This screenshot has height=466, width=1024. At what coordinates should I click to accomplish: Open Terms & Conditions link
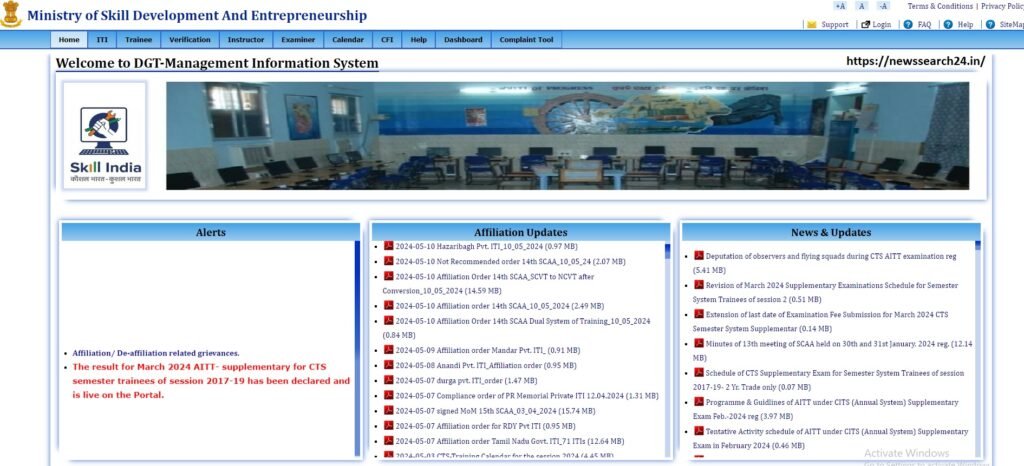pyautogui.click(x=940, y=6)
